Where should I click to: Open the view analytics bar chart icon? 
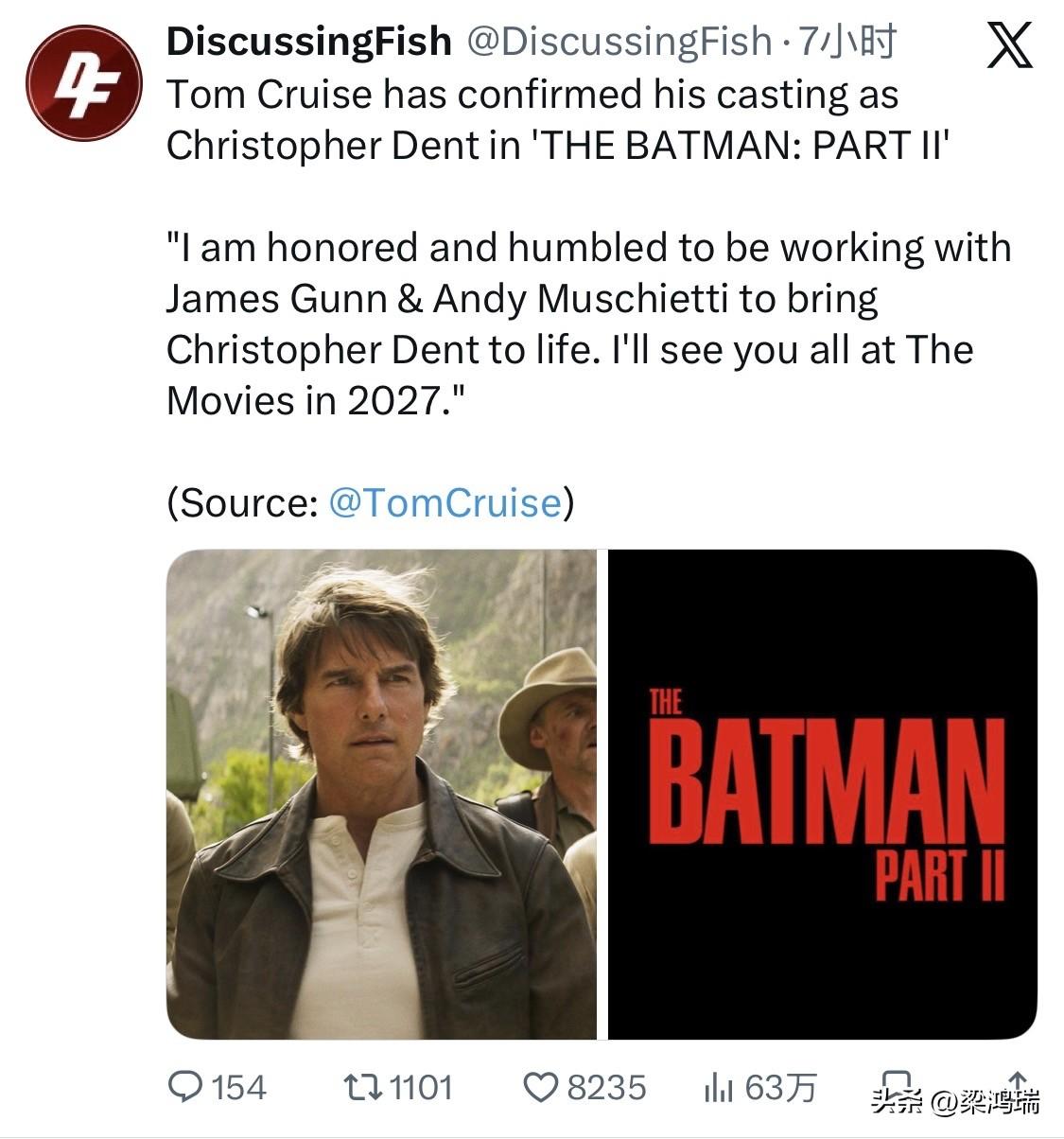click(719, 1088)
